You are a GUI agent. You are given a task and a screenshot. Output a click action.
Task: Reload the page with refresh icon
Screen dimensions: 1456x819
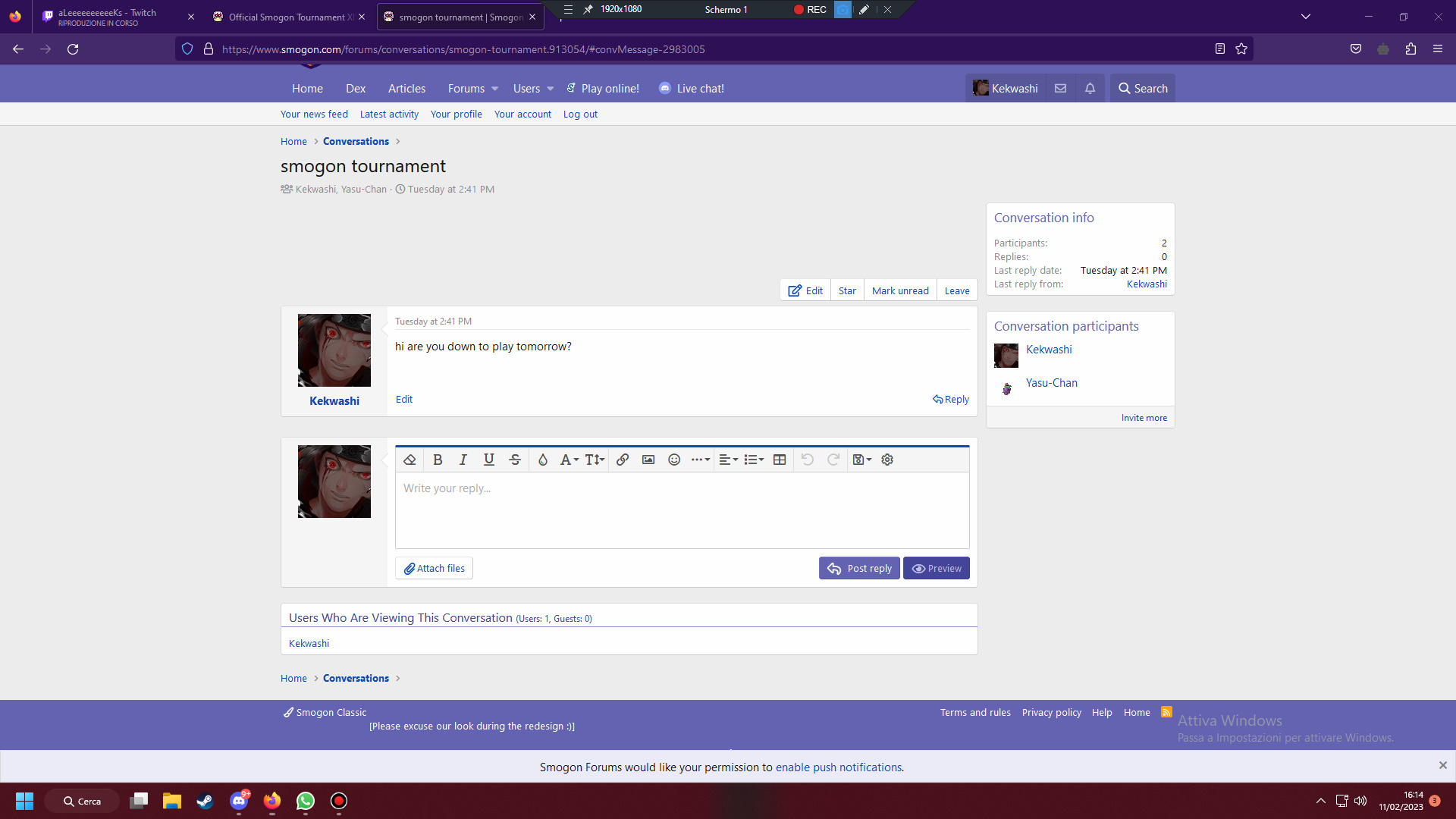(x=73, y=49)
